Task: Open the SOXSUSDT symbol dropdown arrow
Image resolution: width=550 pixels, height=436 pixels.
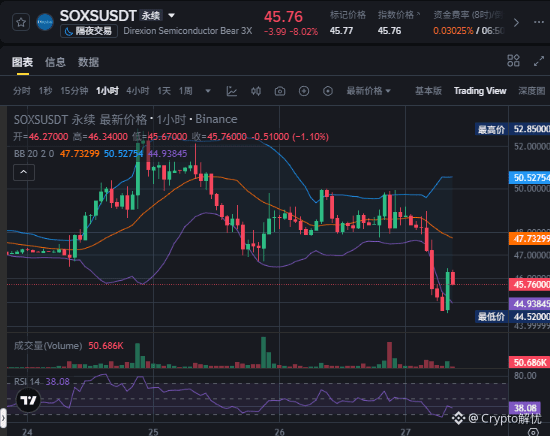Action: 172,15
